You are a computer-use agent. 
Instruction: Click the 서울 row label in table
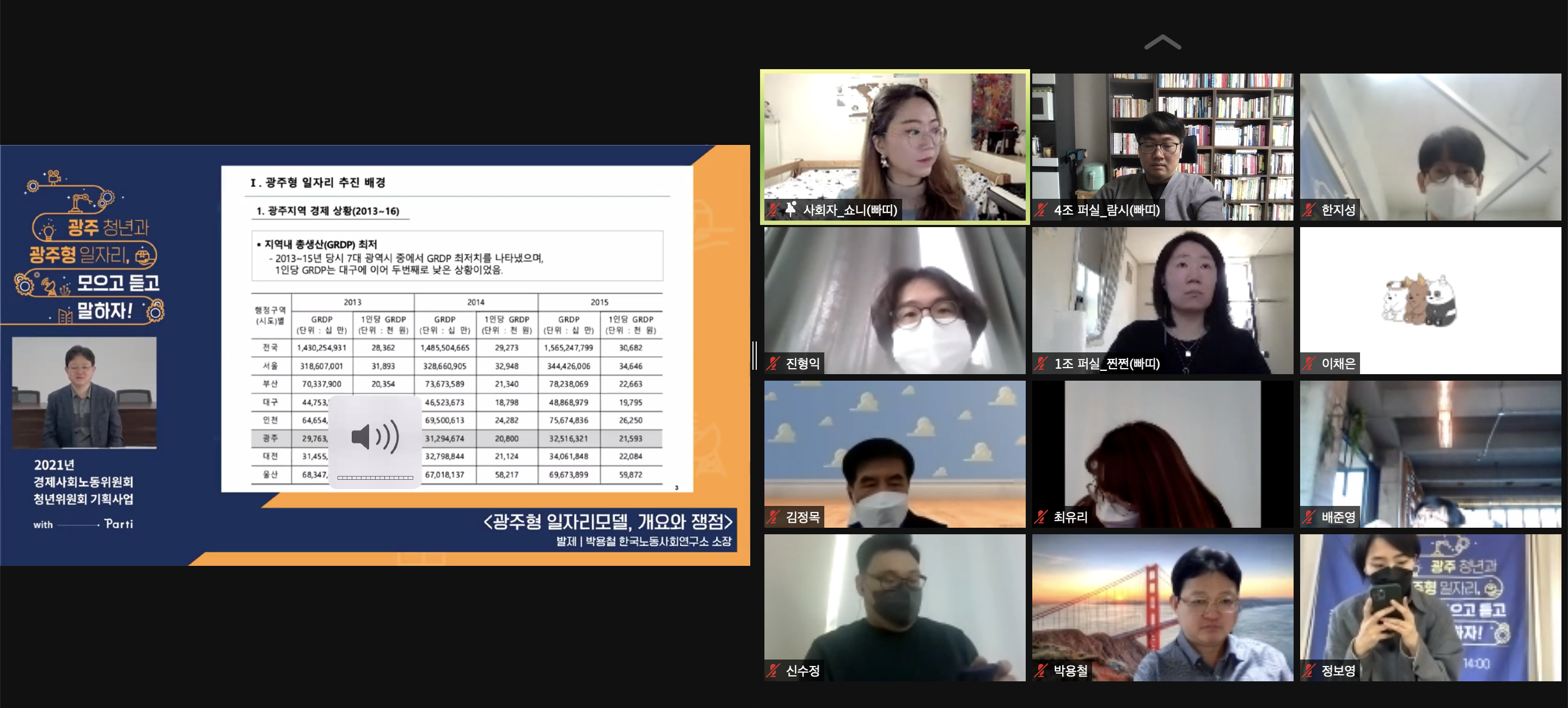tap(270, 366)
